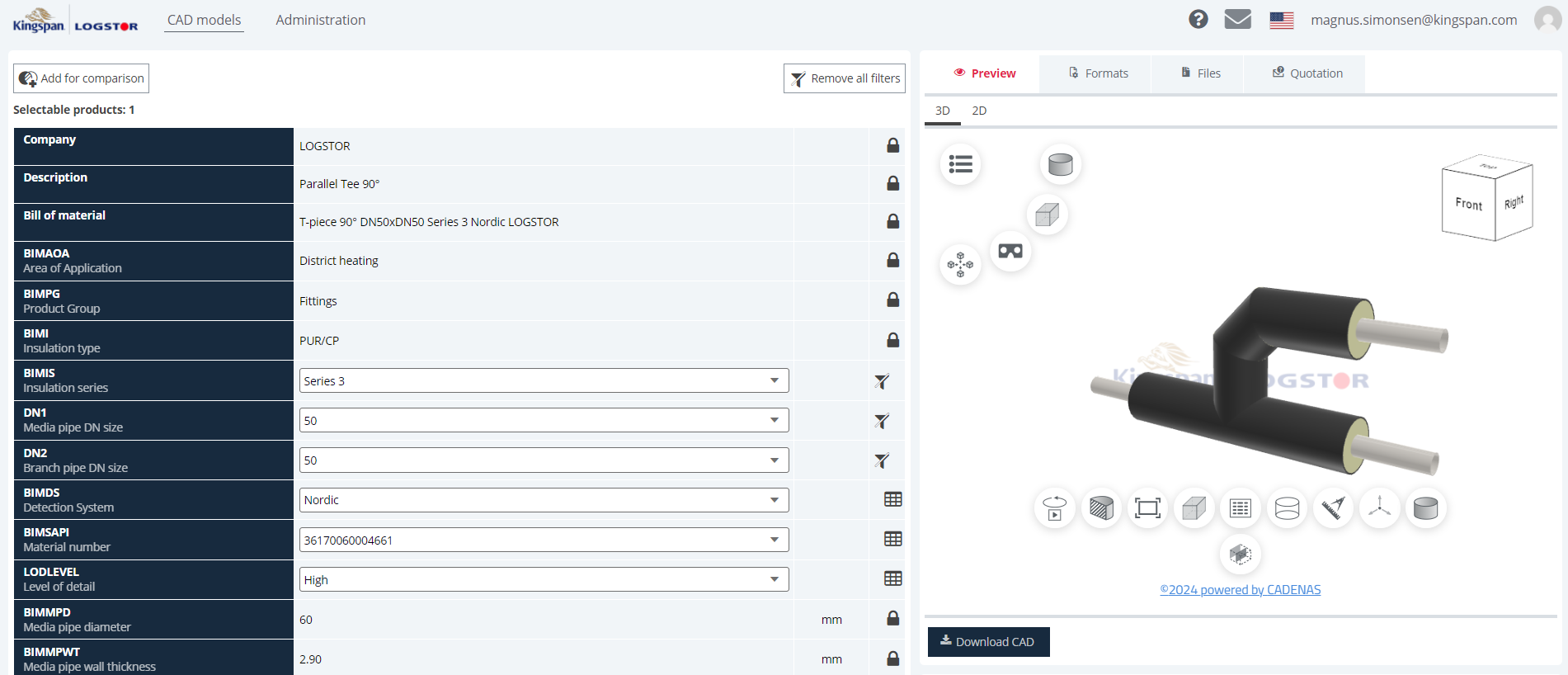Toggle the section cut hatched cube icon

pyautogui.click(x=1101, y=508)
